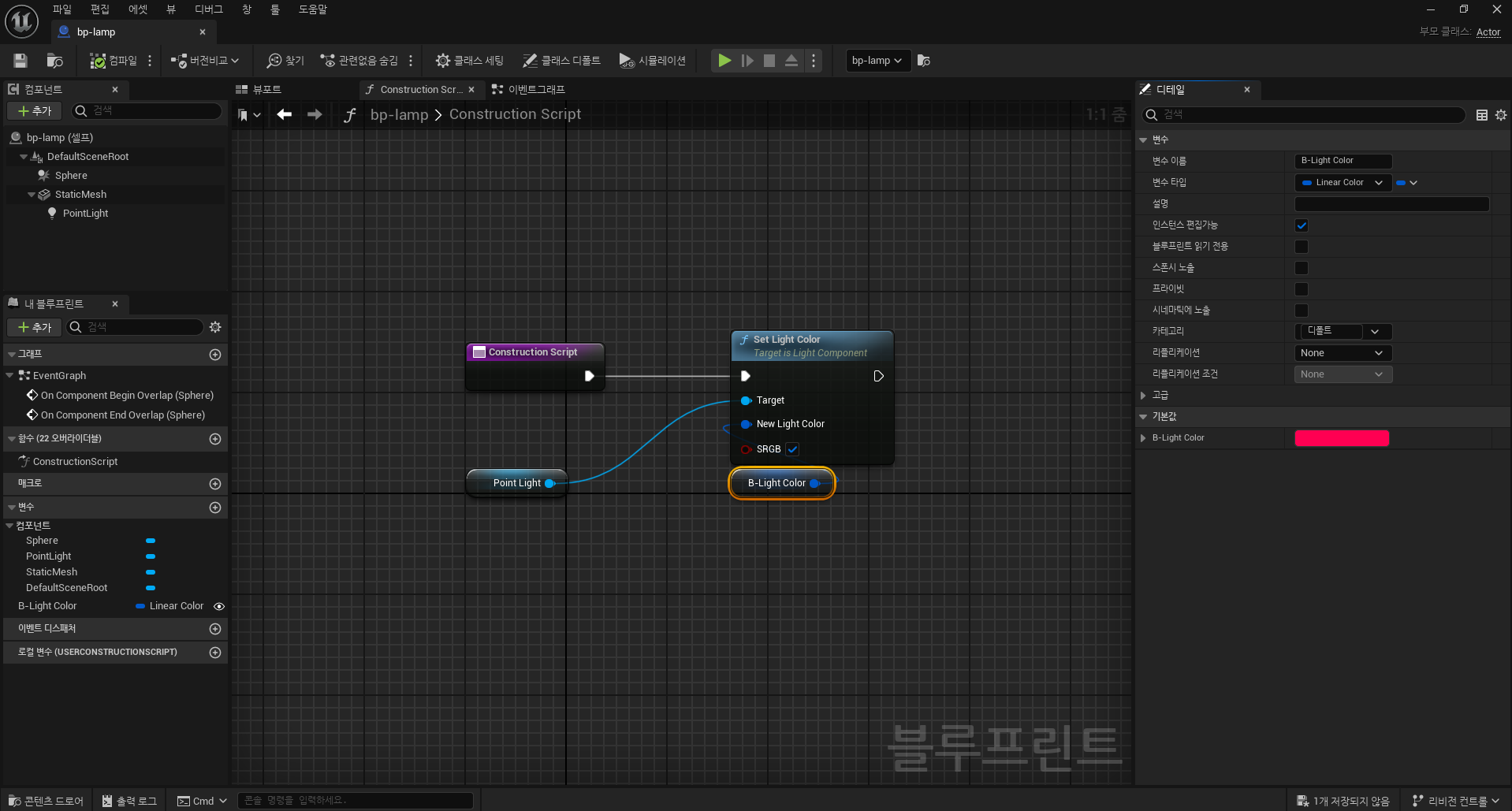
Task: Add a new macro with plus icon
Action: click(x=215, y=484)
